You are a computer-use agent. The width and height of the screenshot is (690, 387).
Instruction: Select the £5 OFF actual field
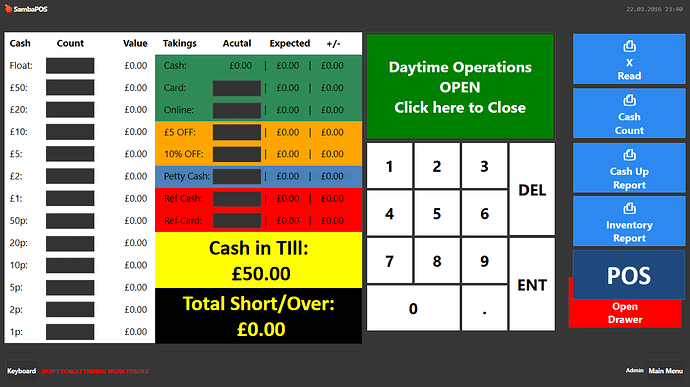(x=237, y=132)
